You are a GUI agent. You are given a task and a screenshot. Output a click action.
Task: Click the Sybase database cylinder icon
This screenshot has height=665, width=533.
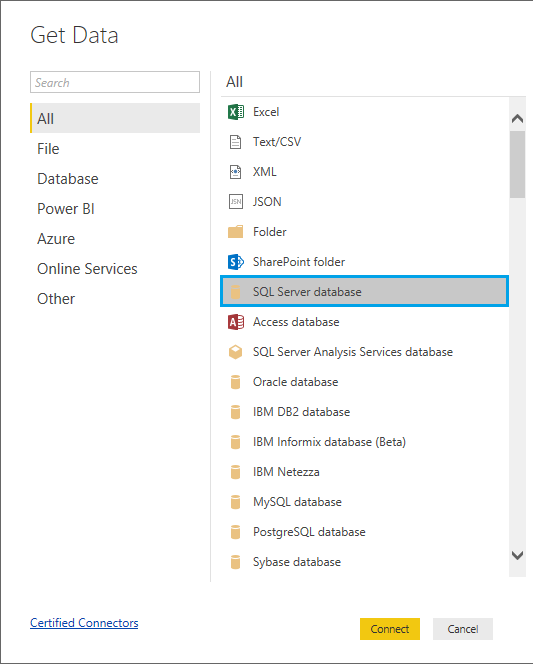[x=235, y=562]
